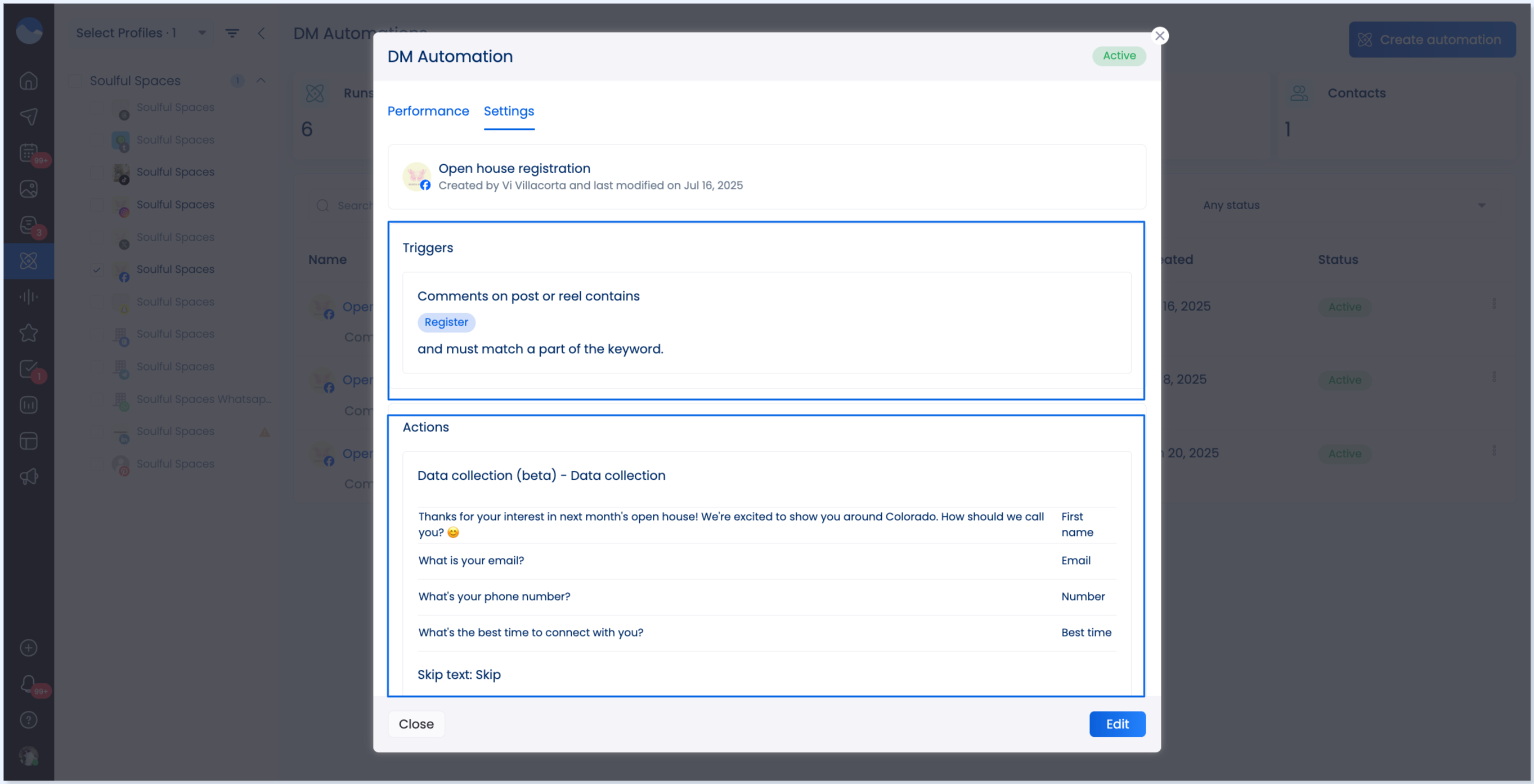Open the more options menu for third automation row
Screen dimensions: 1534x784
coord(1493,450)
